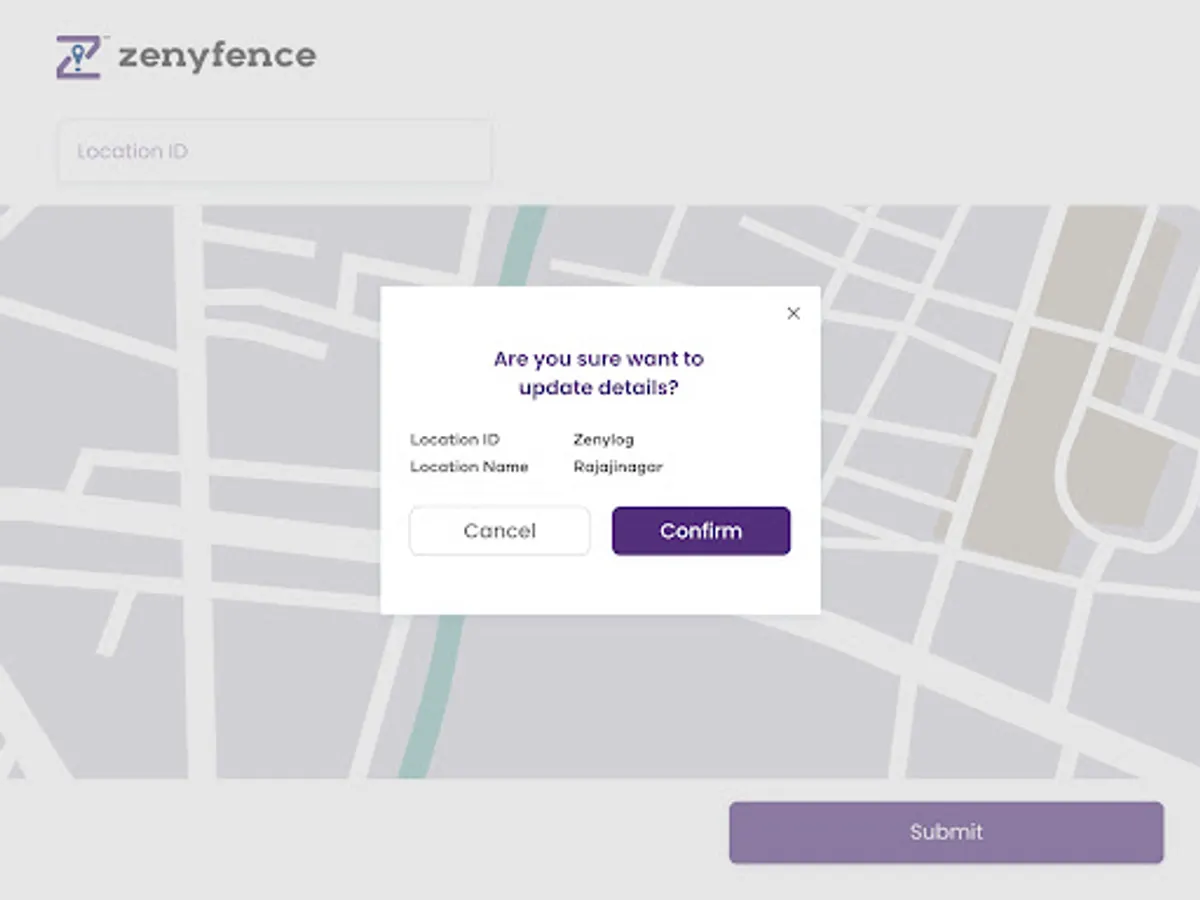Click the 'Are you sure' dialog heading
Viewport: 1200px width, 900px height.
coord(599,372)
